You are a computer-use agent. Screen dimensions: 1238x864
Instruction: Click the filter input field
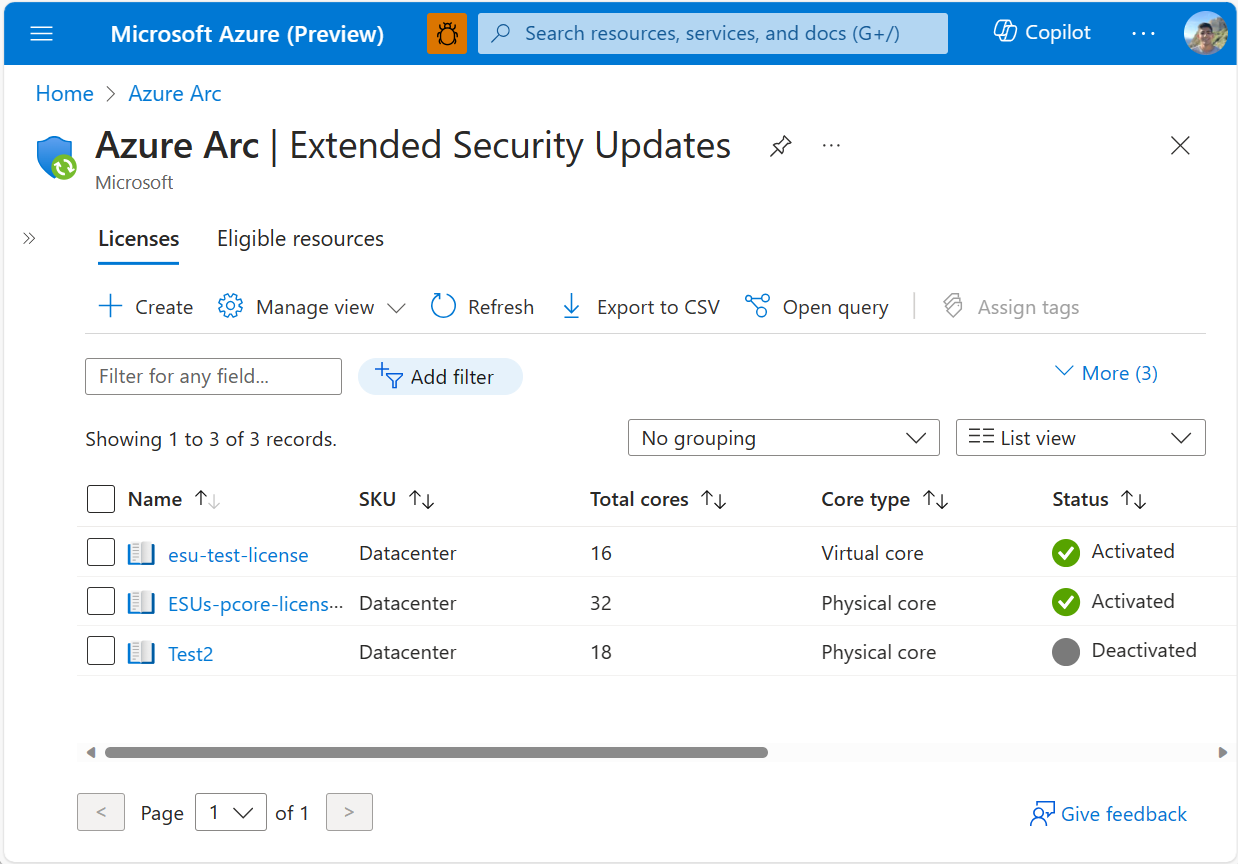click(x=213, y=376)
